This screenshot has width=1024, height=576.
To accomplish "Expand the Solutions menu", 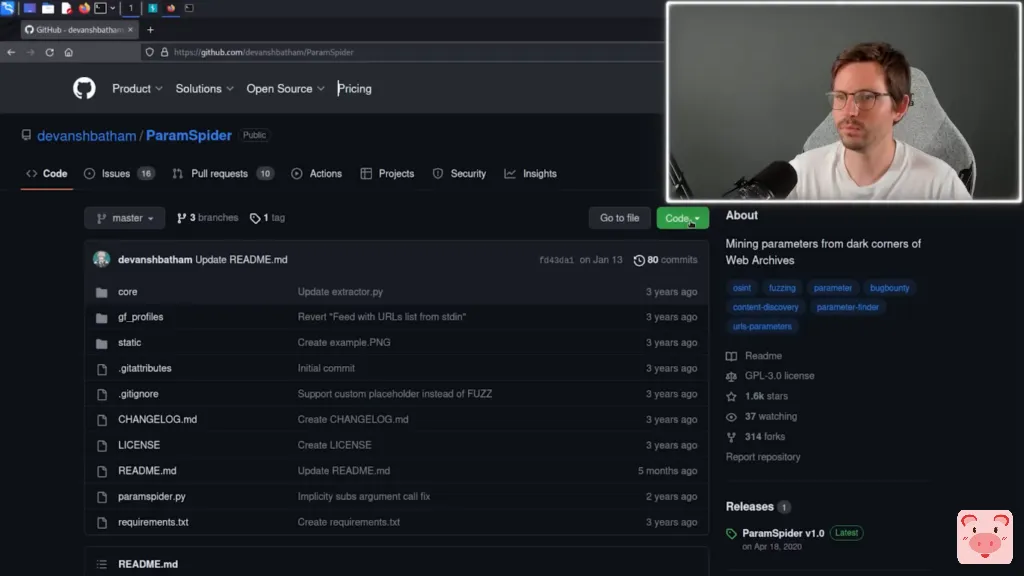I will (x=204, y=89).
